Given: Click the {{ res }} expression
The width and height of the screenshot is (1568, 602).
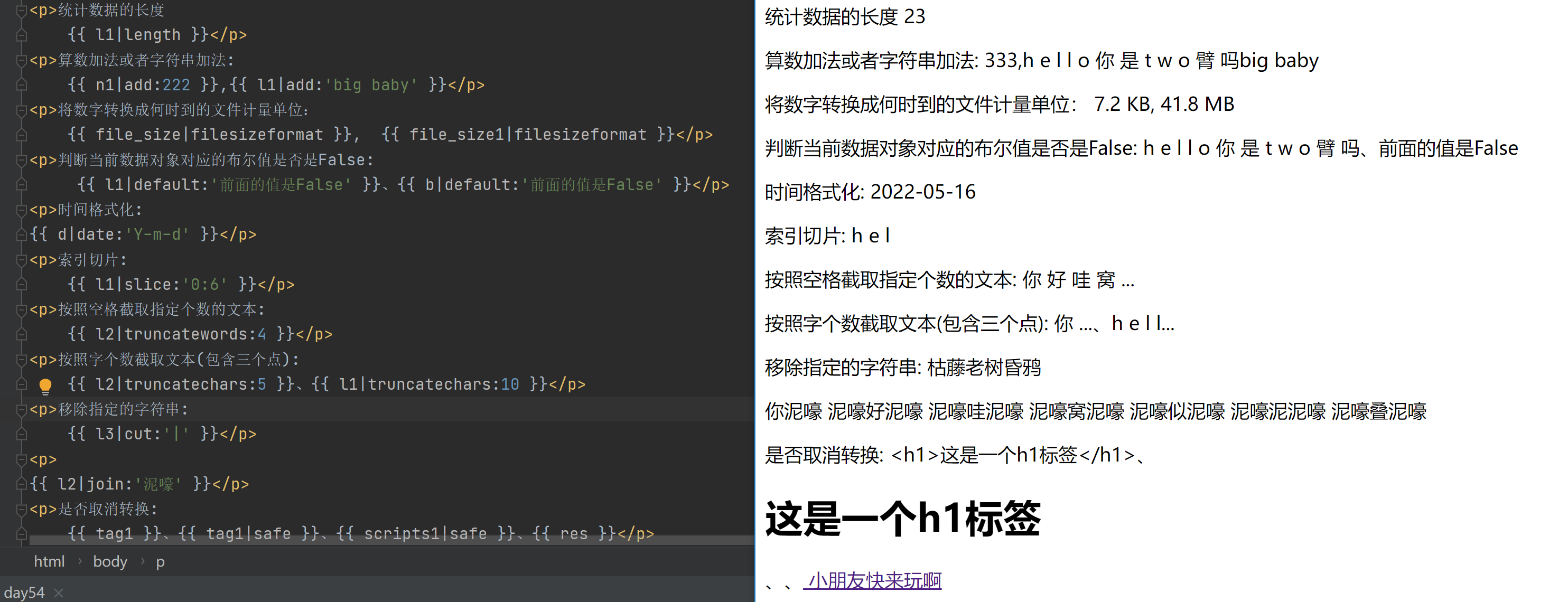Looking at the screenshot, I should point(574,534).
